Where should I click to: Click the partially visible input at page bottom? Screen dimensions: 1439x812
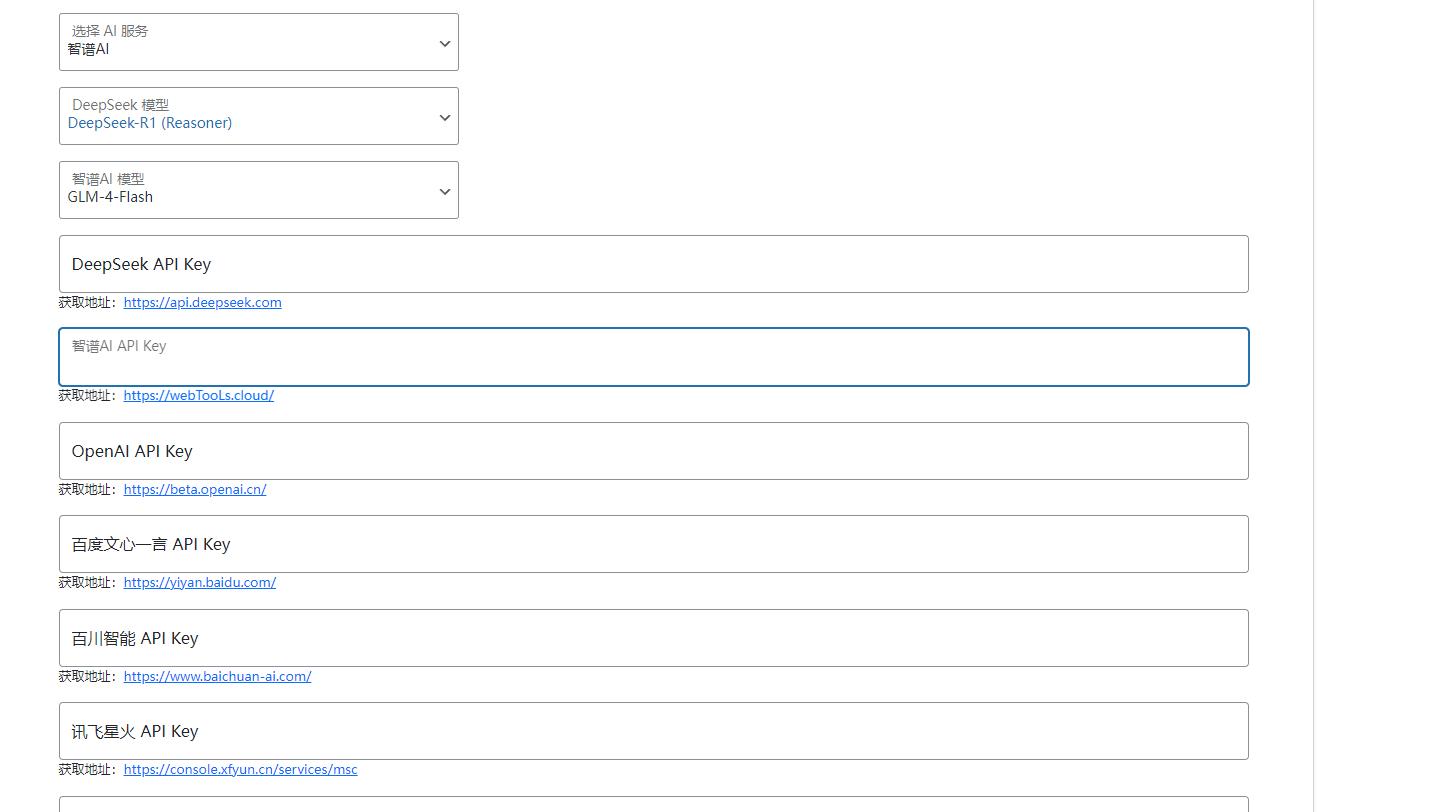[x=654, y=806]
